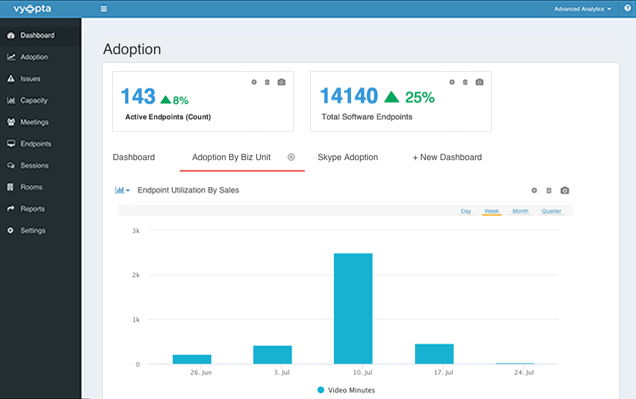Click the Active Endpoints widget settings gear
636x399 pixels.
(254, 82)
